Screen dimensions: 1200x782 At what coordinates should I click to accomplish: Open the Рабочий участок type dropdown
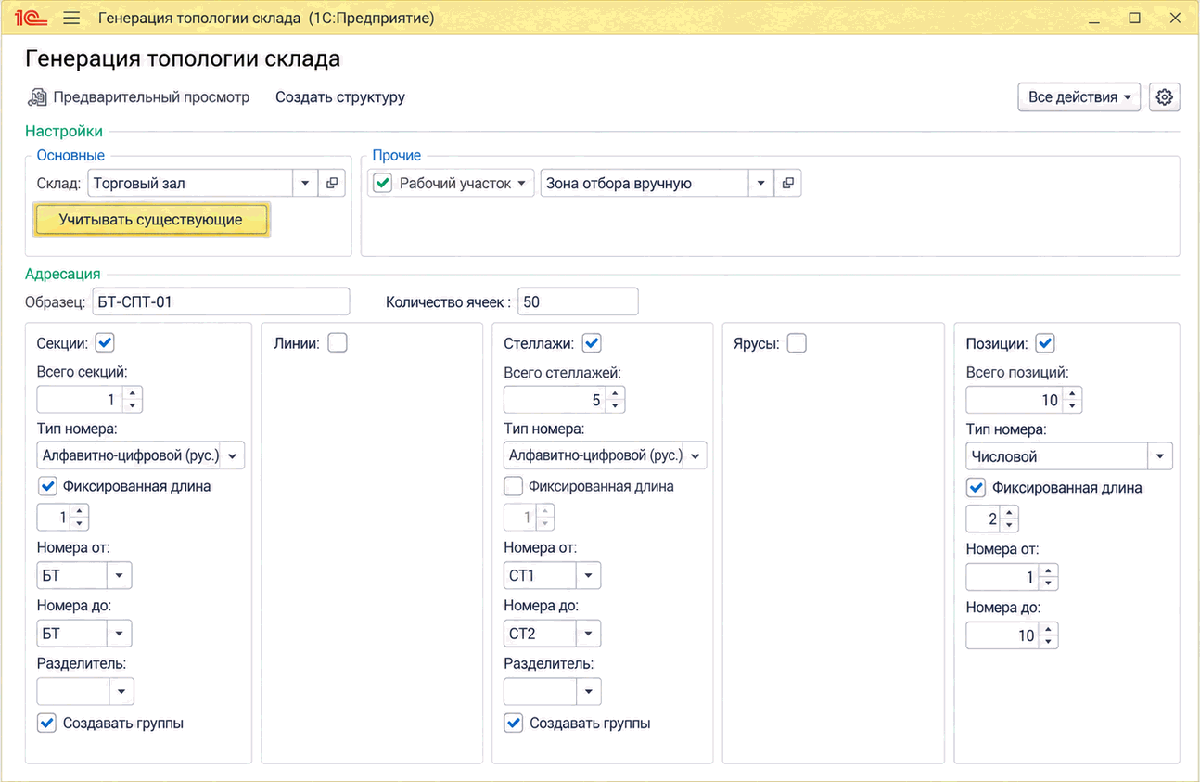click(x=520, y=184)
